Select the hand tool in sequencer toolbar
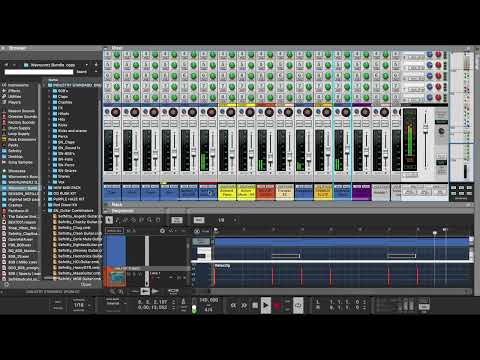The width and height of the screenshot is (480, 360). point(158,220)
